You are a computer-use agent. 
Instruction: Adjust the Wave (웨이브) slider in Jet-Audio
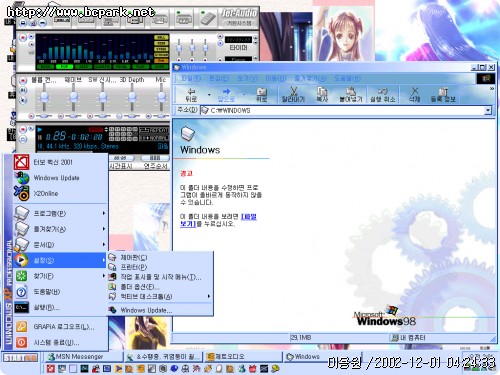(73, 97)
